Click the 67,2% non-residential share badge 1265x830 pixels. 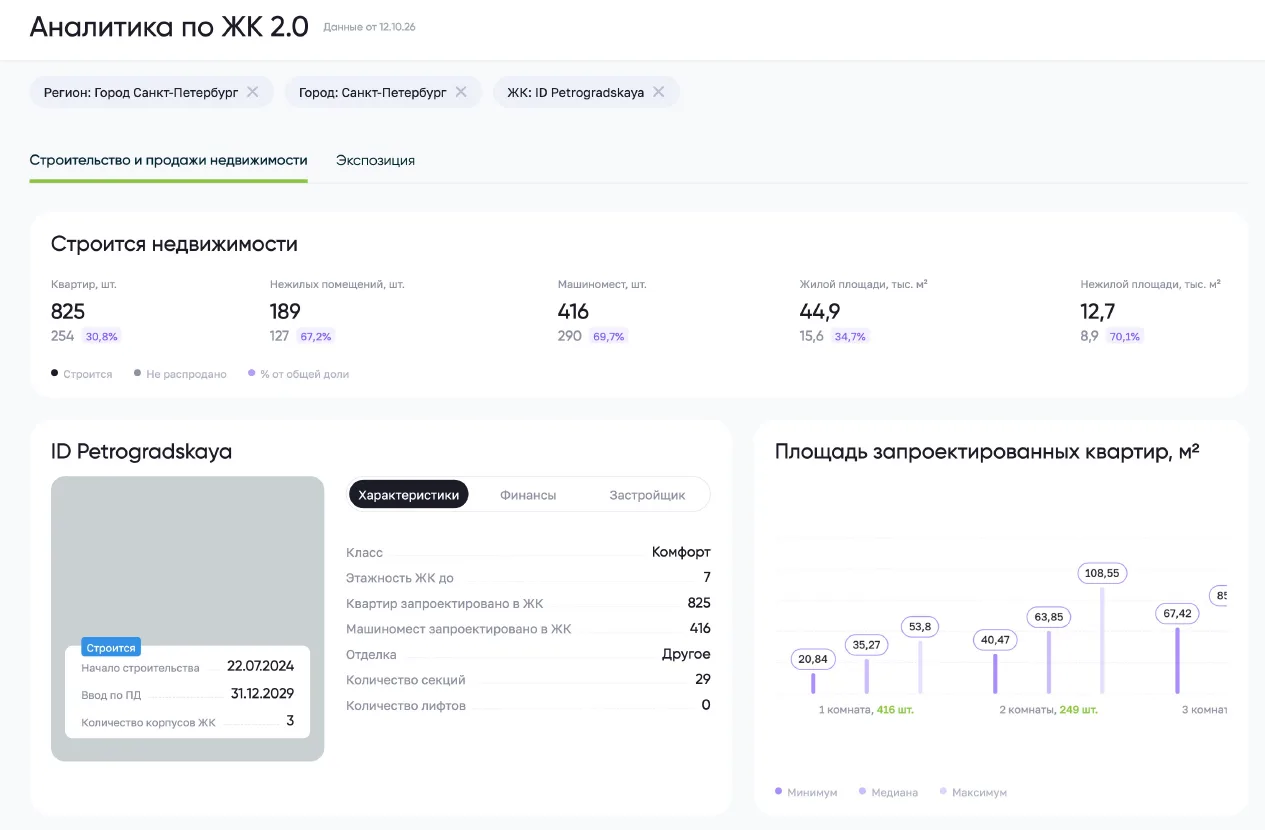[x=315, y=337]
